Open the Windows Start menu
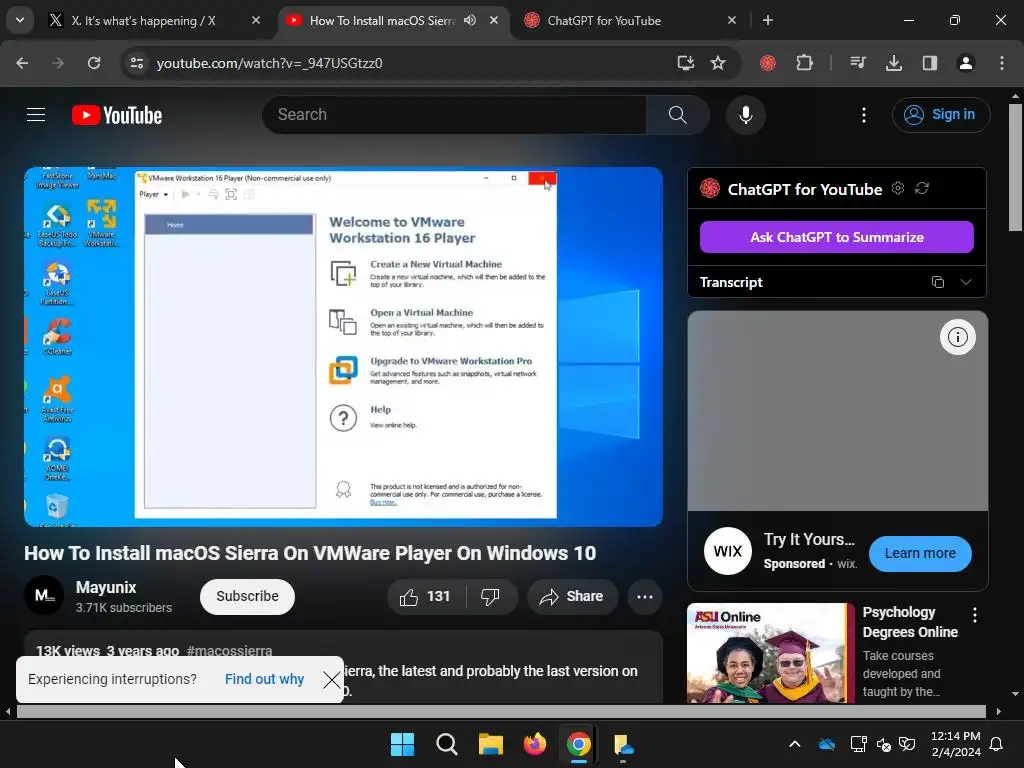This screenshot has height=768, width=1024. [402, 744]
